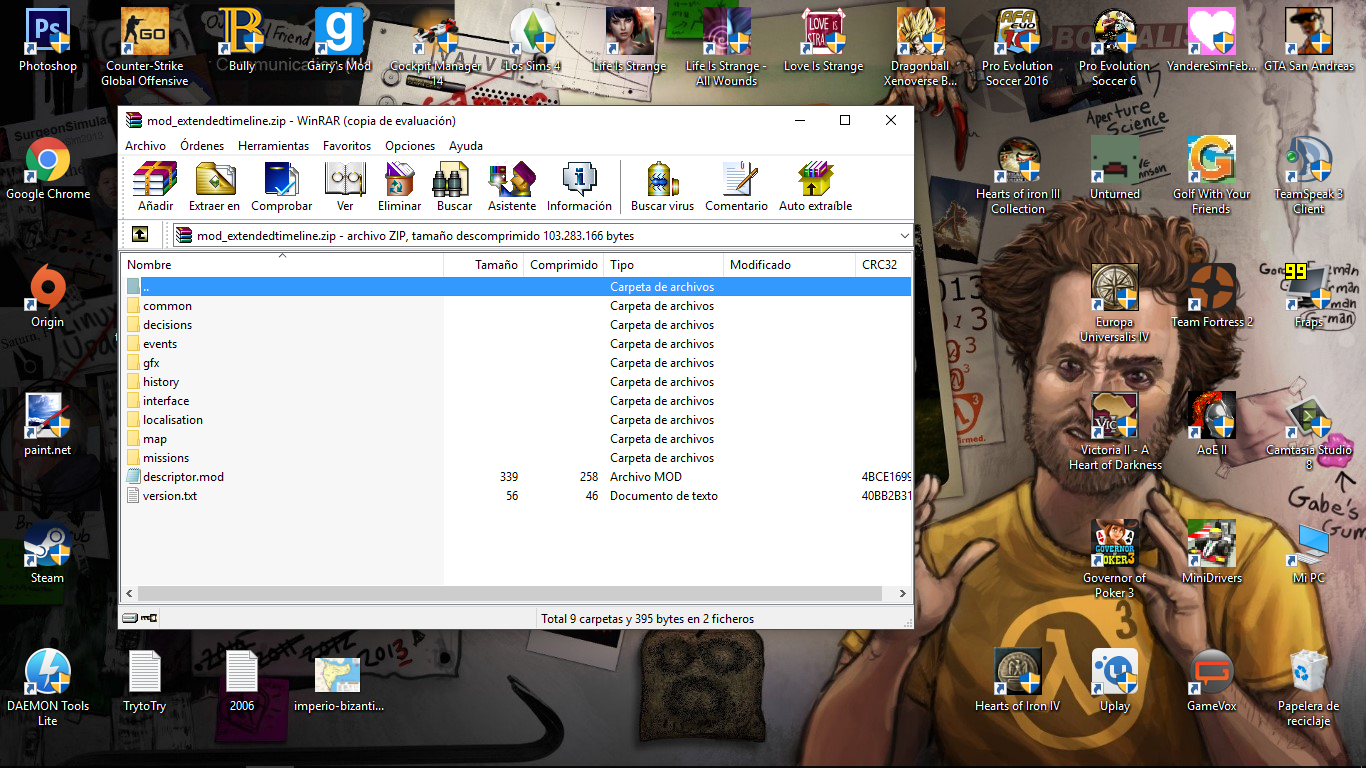Click the horizontal scrollbar right arrow
Viewport: 1366px width, 768px height.
(903, 593)
